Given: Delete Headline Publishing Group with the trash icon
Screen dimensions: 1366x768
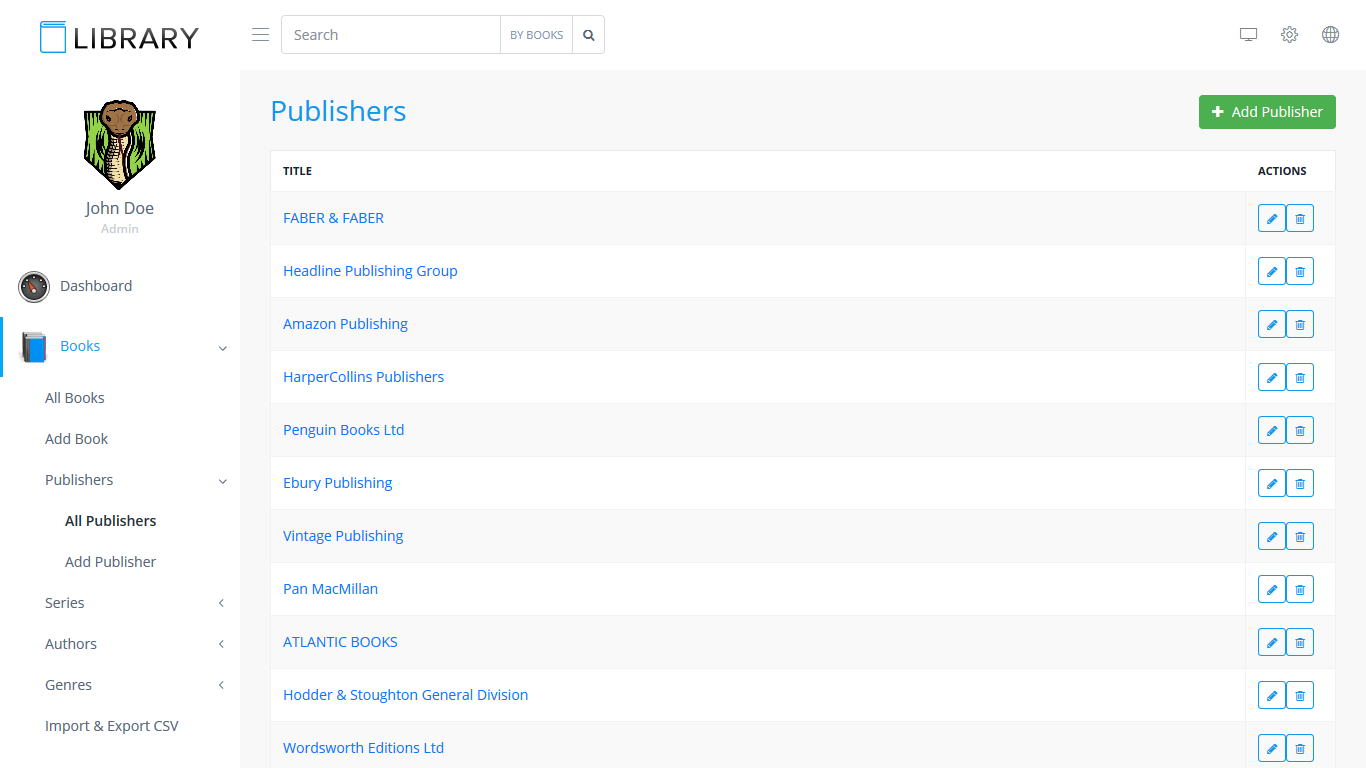Looking at the screenshot, I should (1299, 271).
